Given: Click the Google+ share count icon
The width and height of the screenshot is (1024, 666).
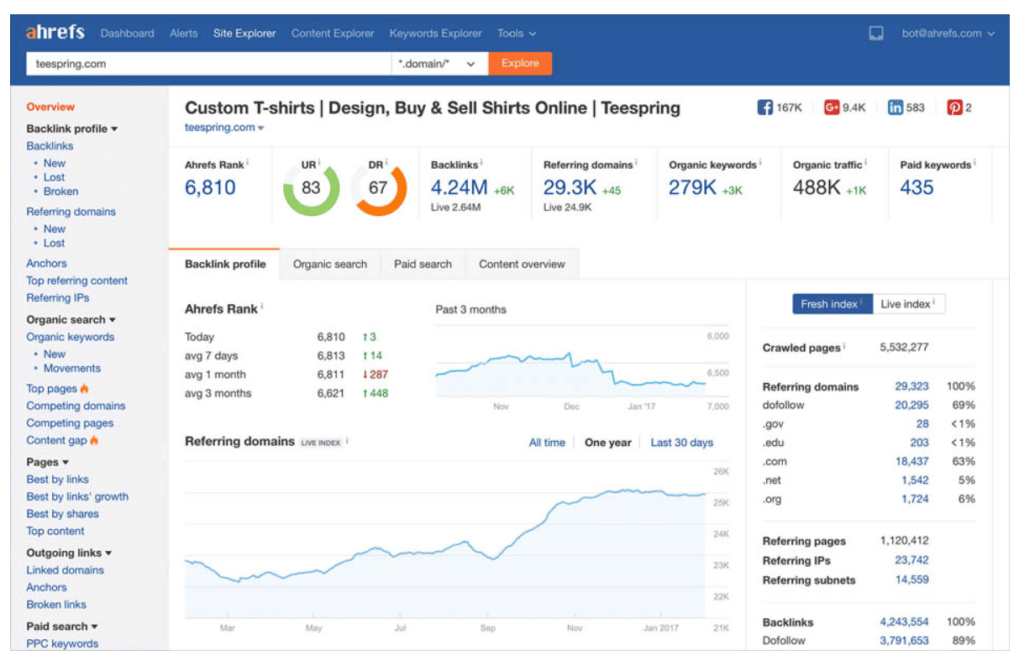Looking at the screenshot, I should [831, 108].
